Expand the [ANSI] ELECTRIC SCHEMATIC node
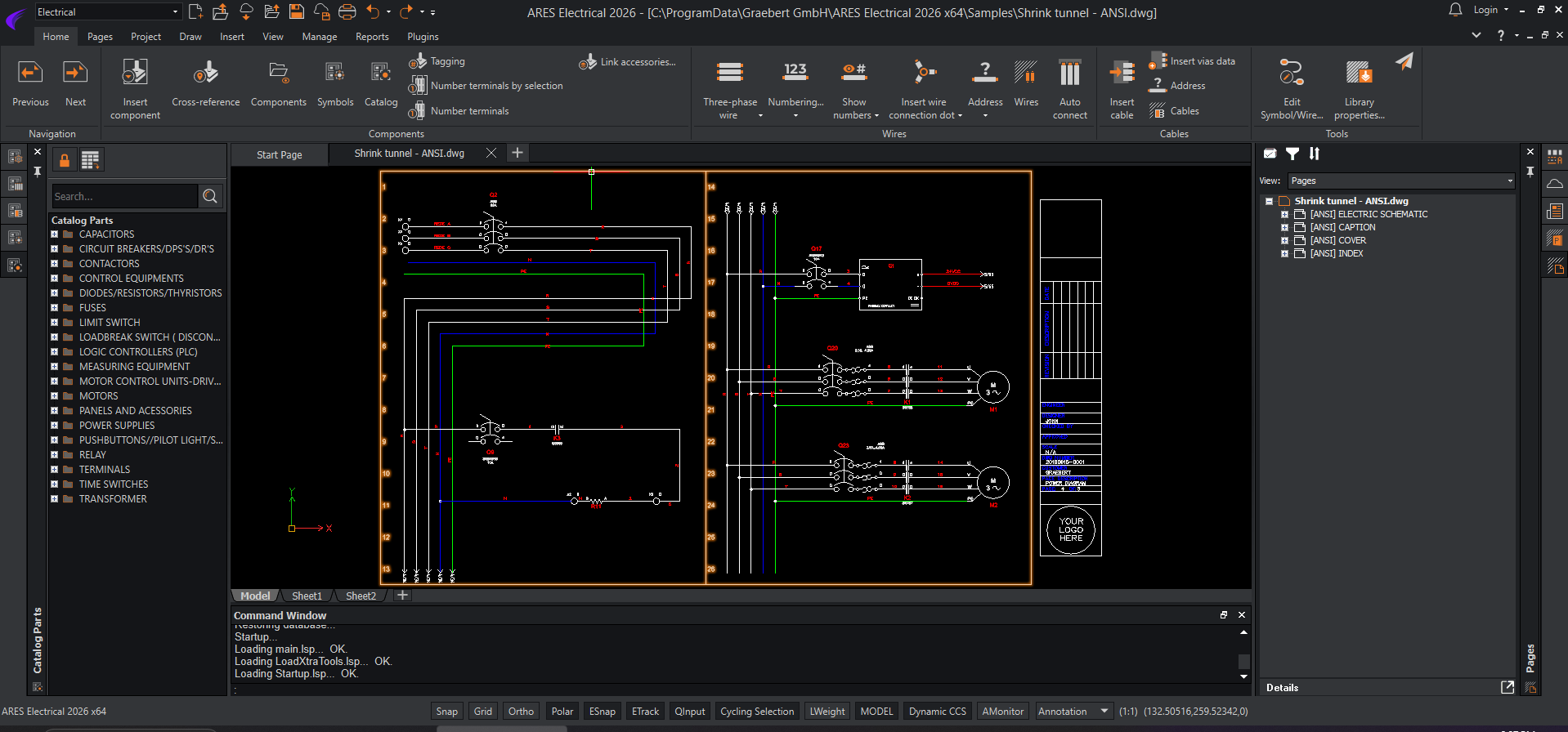This screenshot has height=732, width=1568. (1284, 214)
